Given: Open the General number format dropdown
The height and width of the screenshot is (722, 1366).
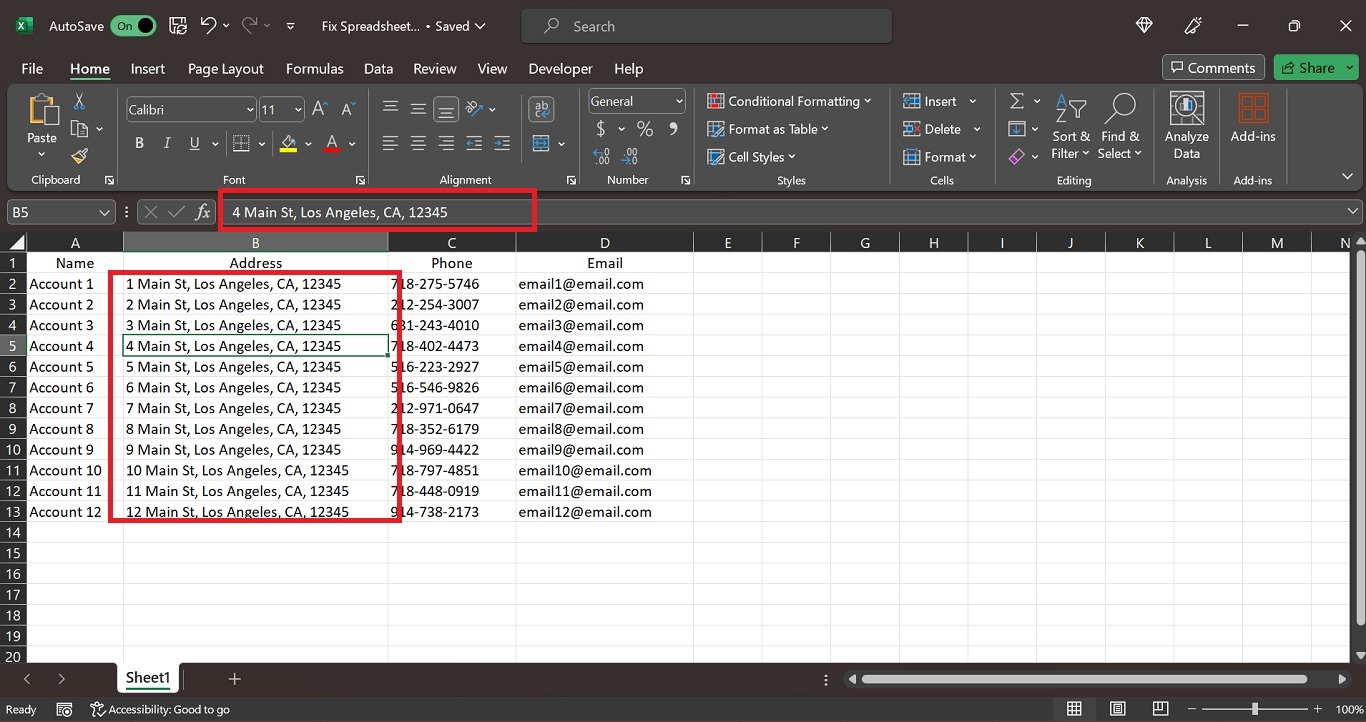Looking at the screenshot, I should [678, 101].
